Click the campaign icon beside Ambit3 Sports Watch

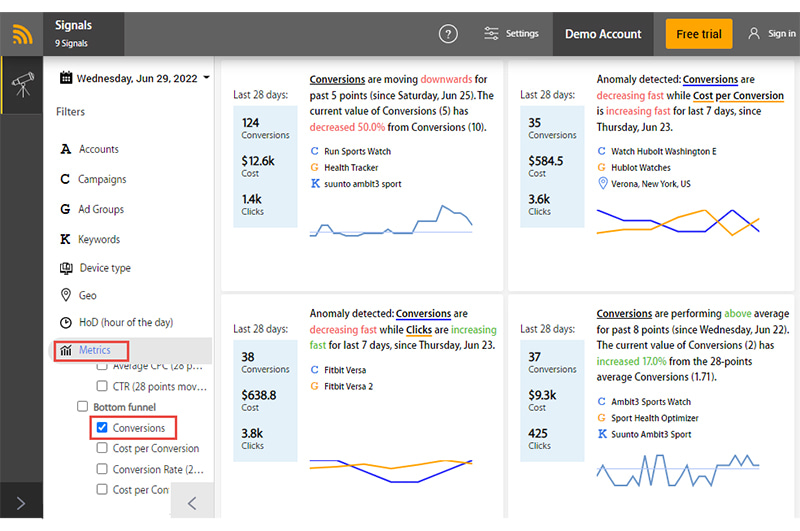[602, 401]
